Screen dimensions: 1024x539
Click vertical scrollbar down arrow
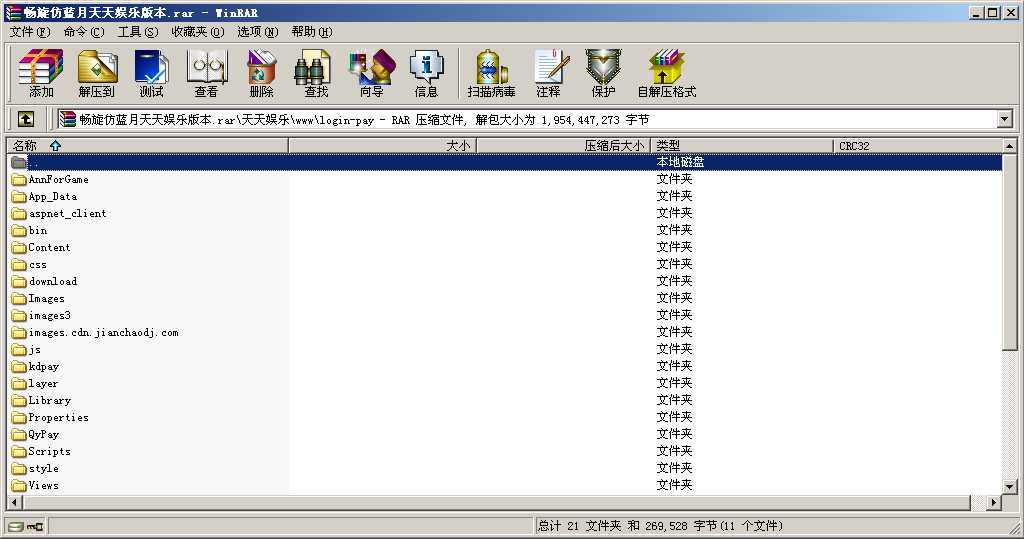[1010, 487]
